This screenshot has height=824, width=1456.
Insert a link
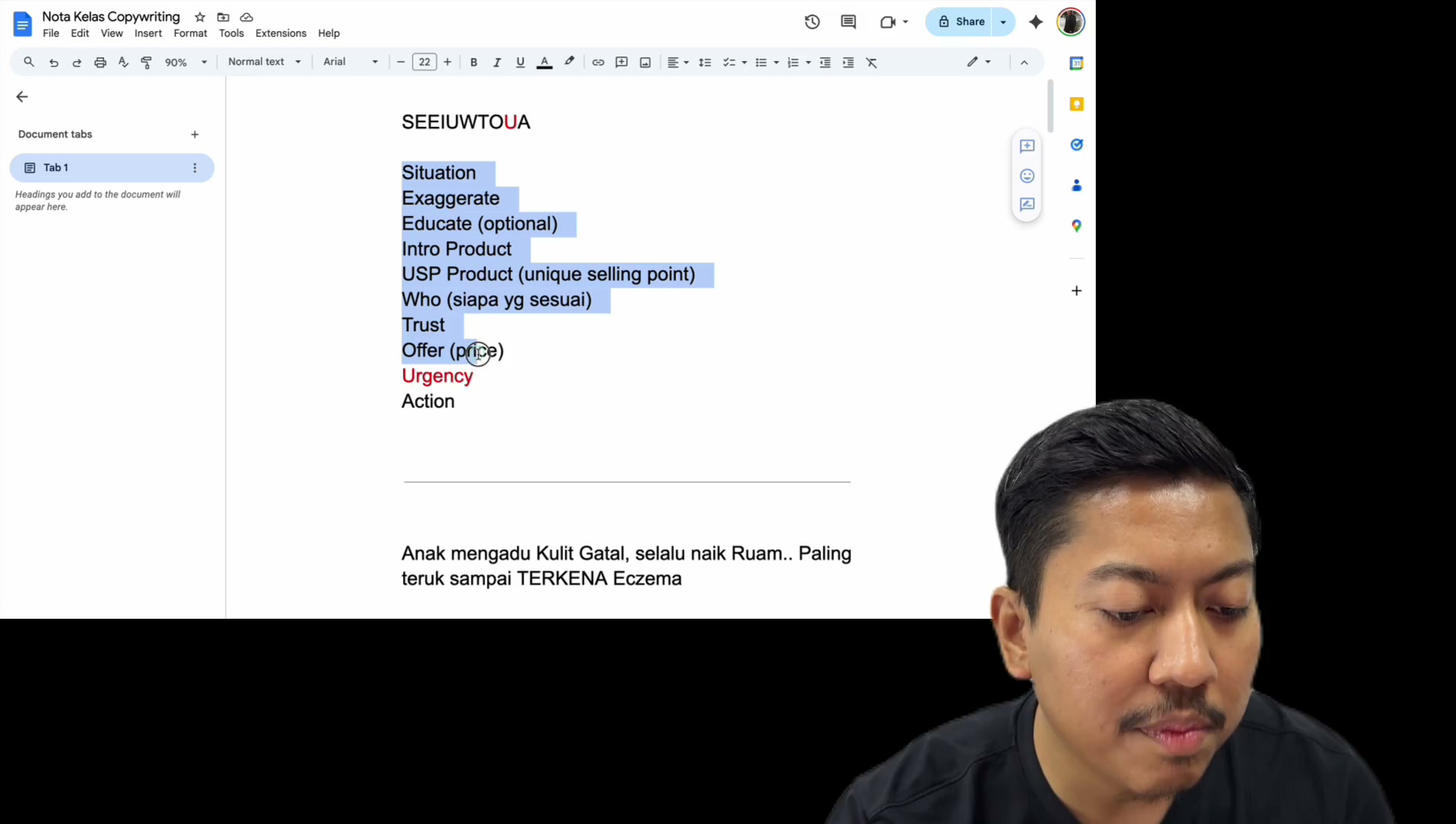[598, 63]
